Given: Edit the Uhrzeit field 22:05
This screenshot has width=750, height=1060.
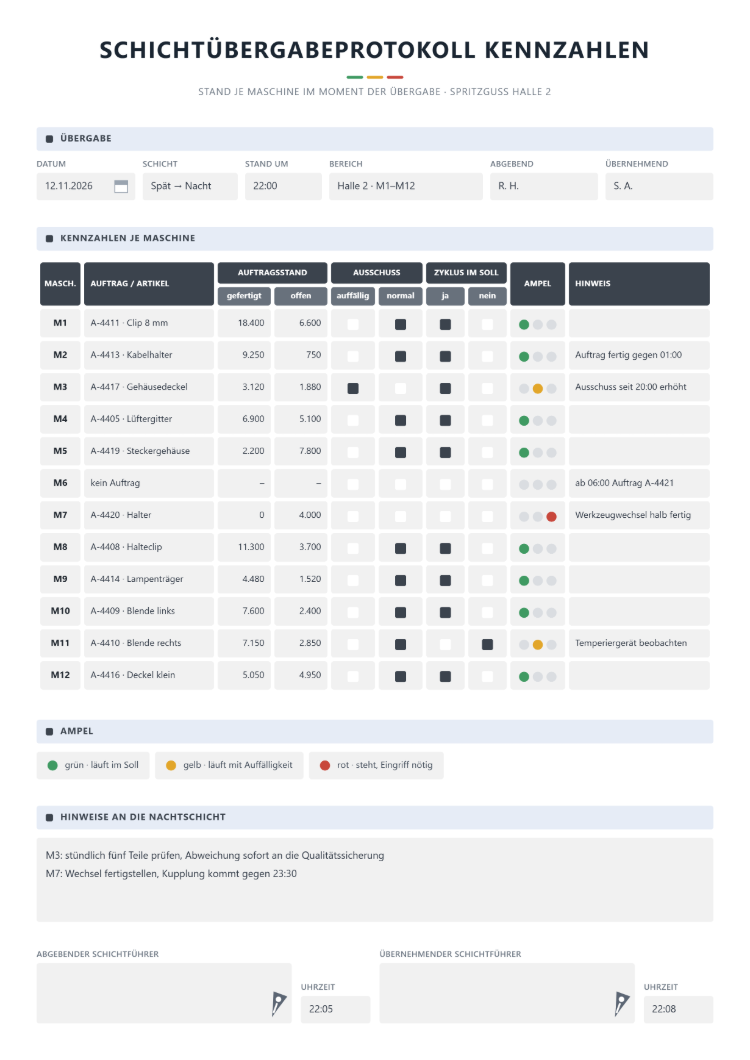Looking at the screenshot, I should 335,1009.
